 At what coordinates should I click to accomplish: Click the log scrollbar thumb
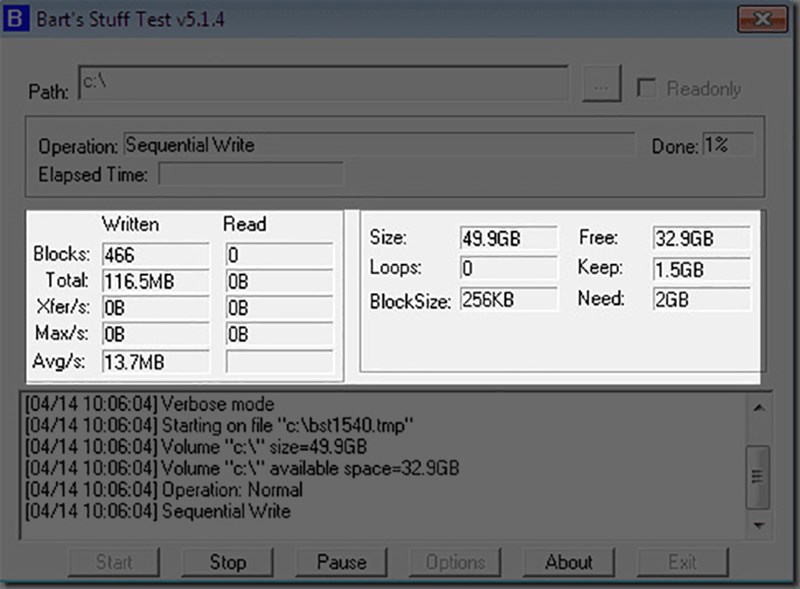pos(758,477)
